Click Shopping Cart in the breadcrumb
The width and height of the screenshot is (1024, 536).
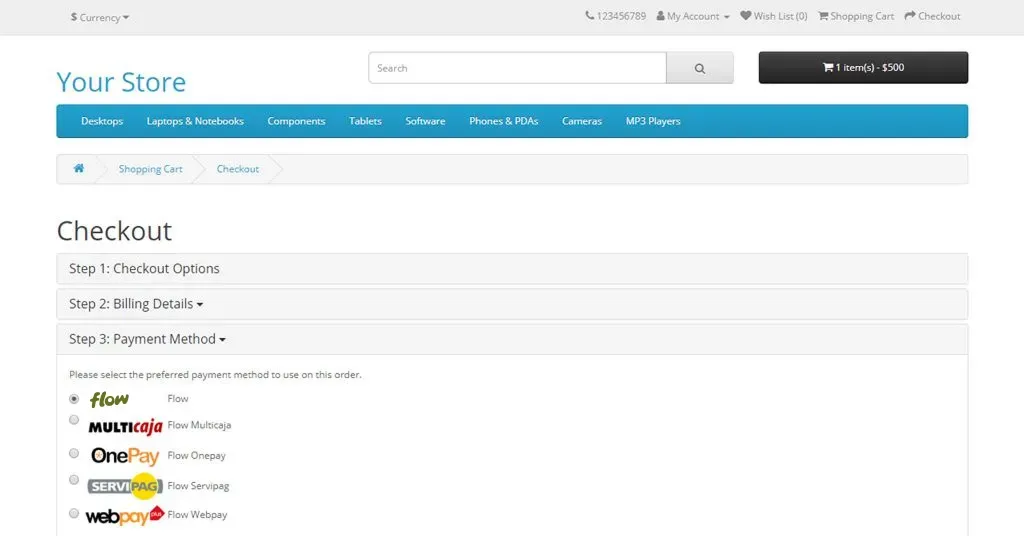pos(150,169)
